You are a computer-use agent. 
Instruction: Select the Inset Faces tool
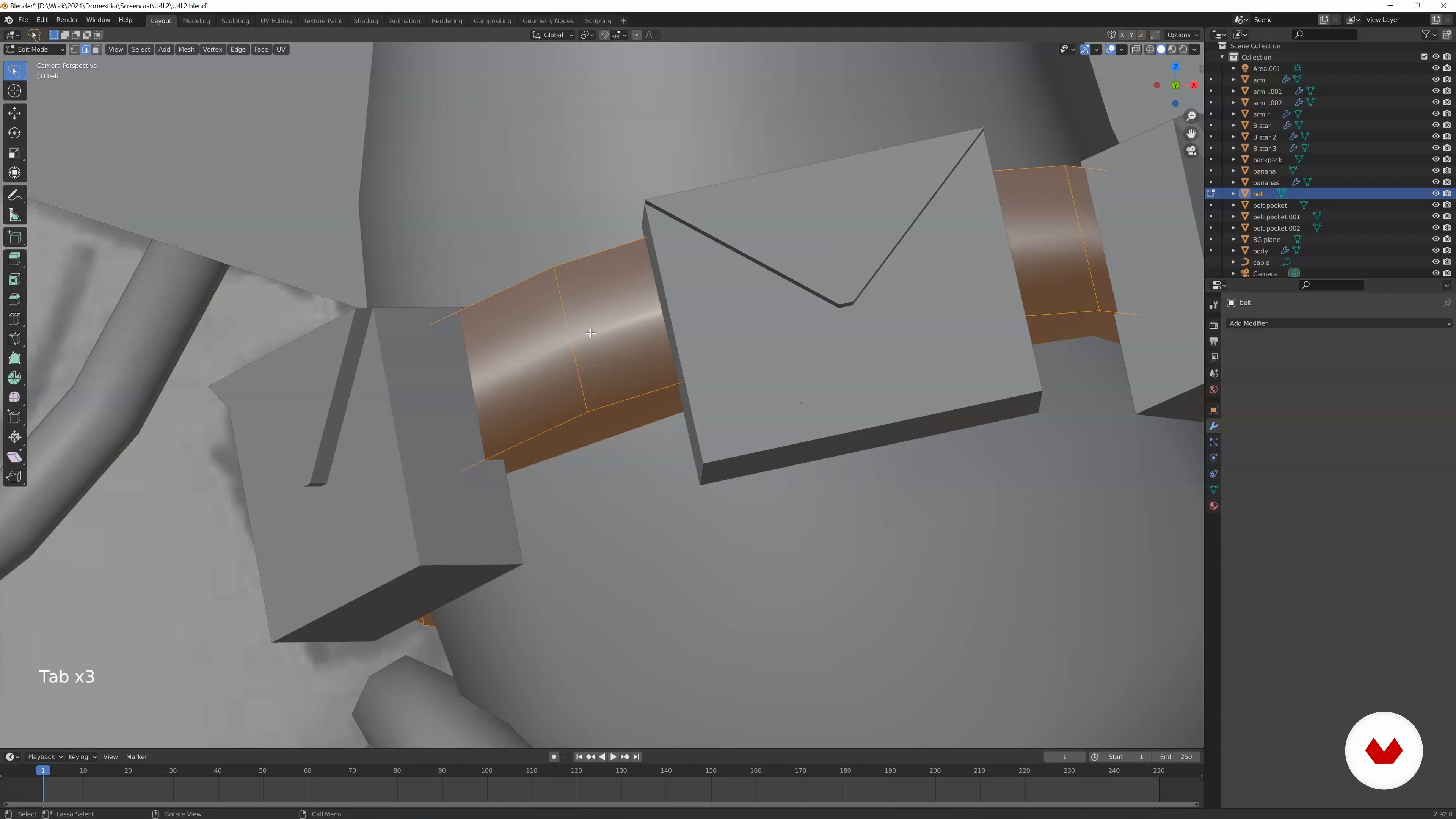14,279
